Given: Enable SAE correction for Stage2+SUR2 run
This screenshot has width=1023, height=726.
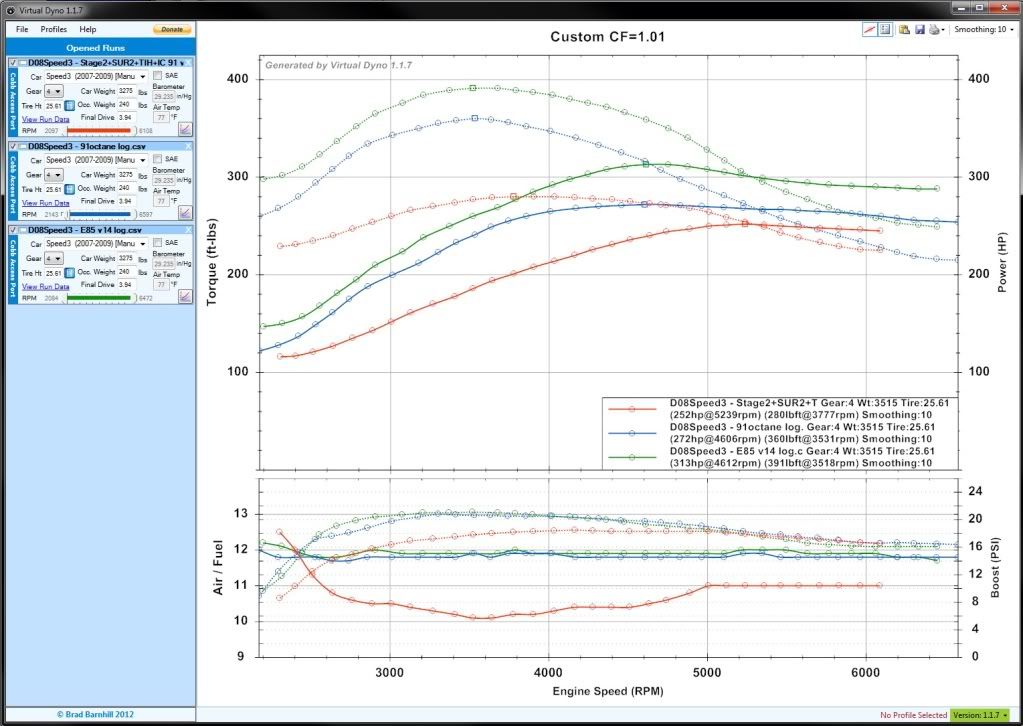Looking at the screenshot, I should [158, 76].
